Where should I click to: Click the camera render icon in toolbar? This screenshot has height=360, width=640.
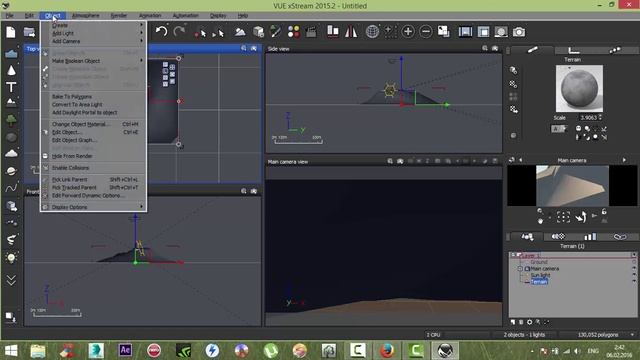click(x=519, y=32)
